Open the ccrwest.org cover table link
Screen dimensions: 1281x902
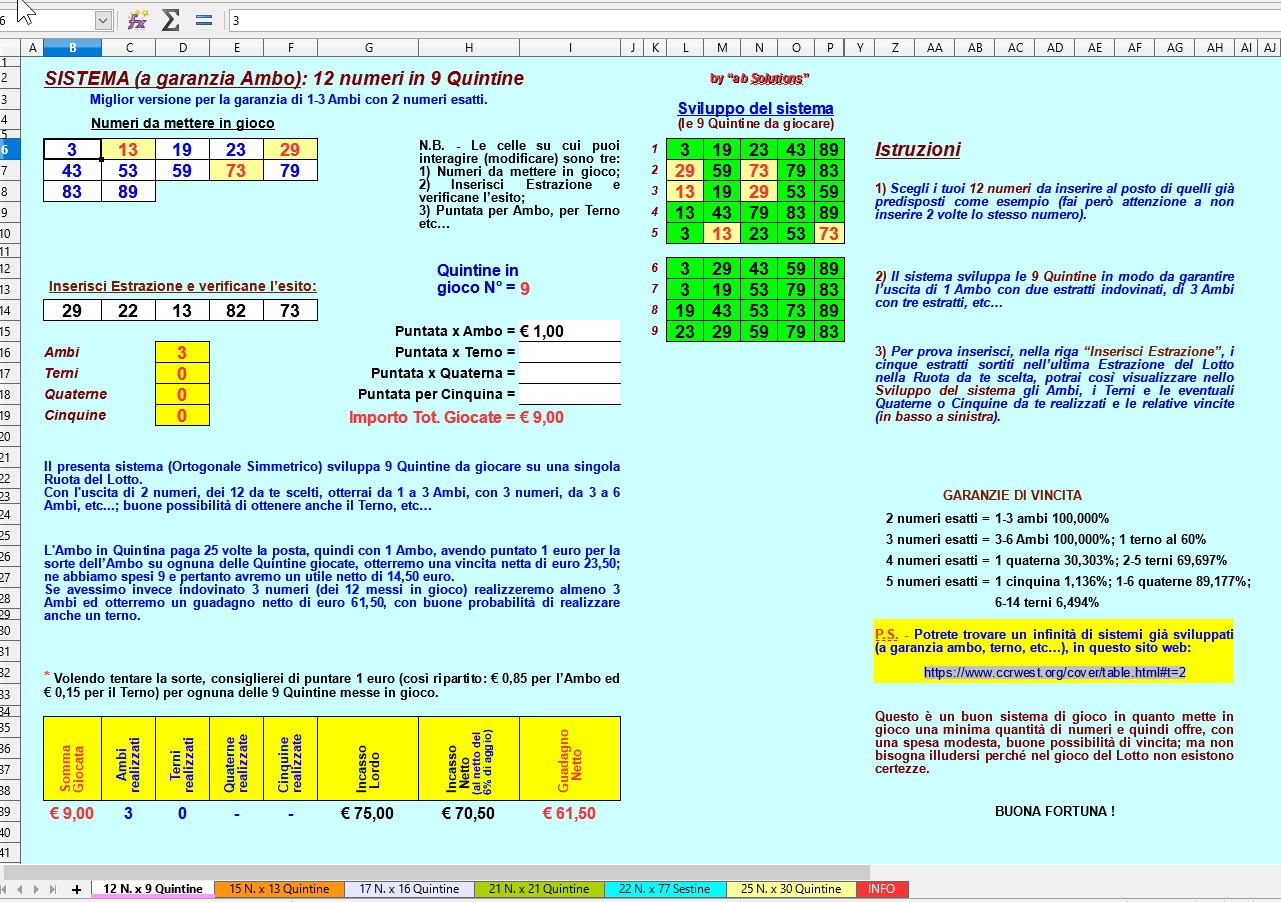(1054, 672)
